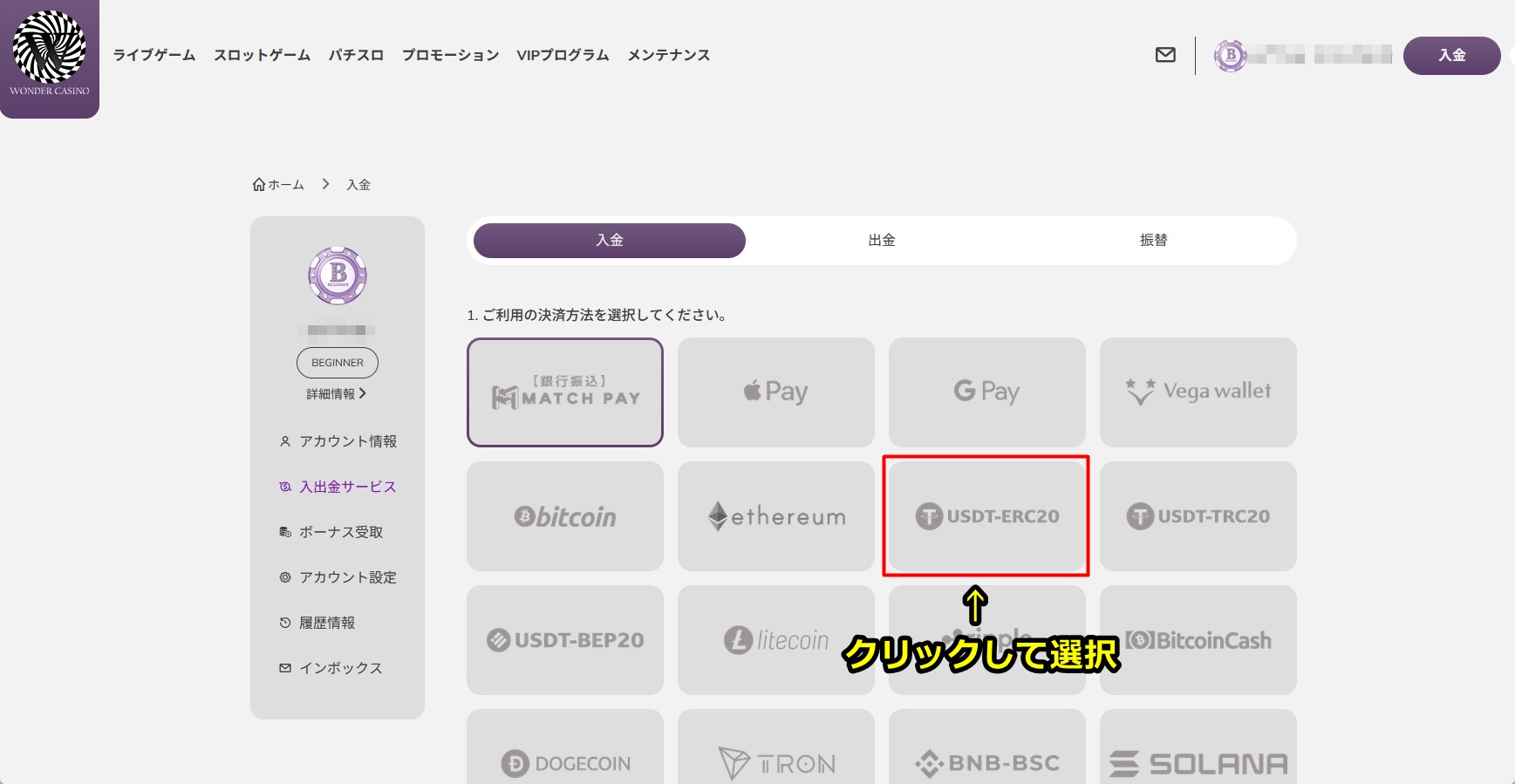Image resolution: width=1515 pixels, height=784 pixels.
Task: Open VIPプログラム in top navigation
Action: [x=563, y=55]
